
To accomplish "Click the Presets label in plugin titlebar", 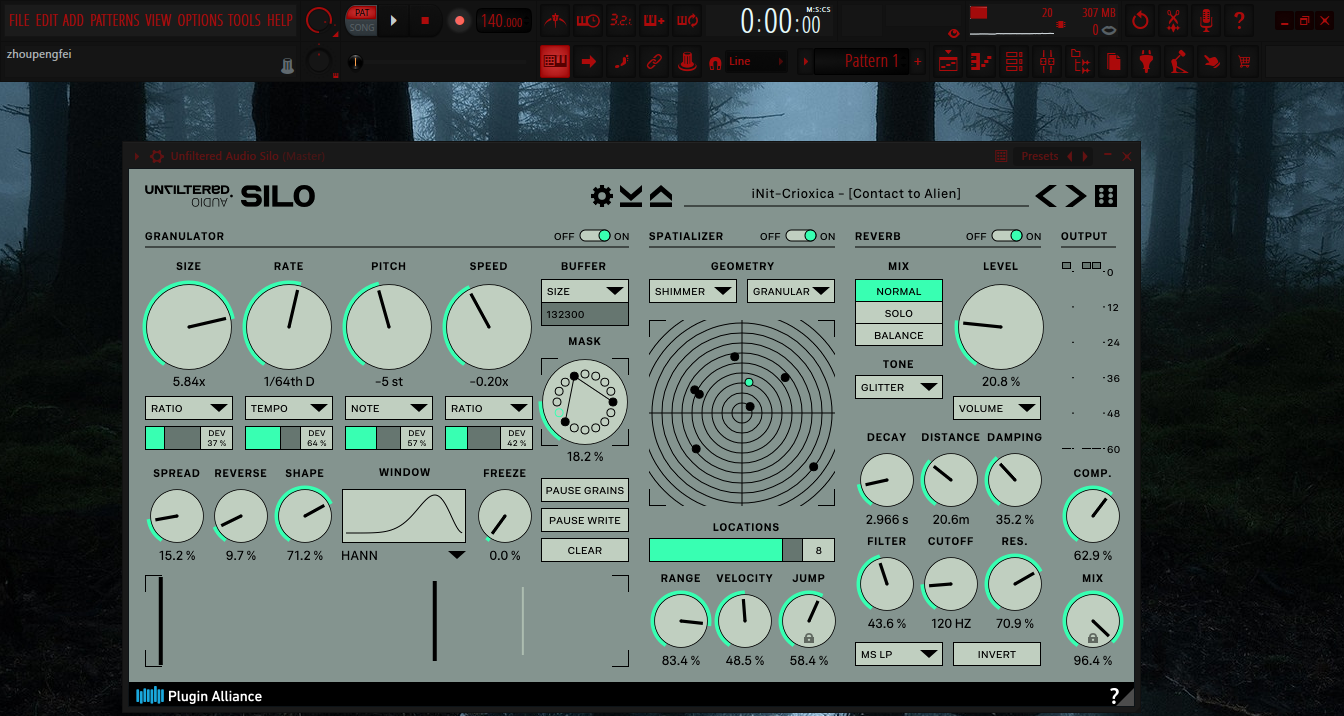I will tap(1039, 156).
